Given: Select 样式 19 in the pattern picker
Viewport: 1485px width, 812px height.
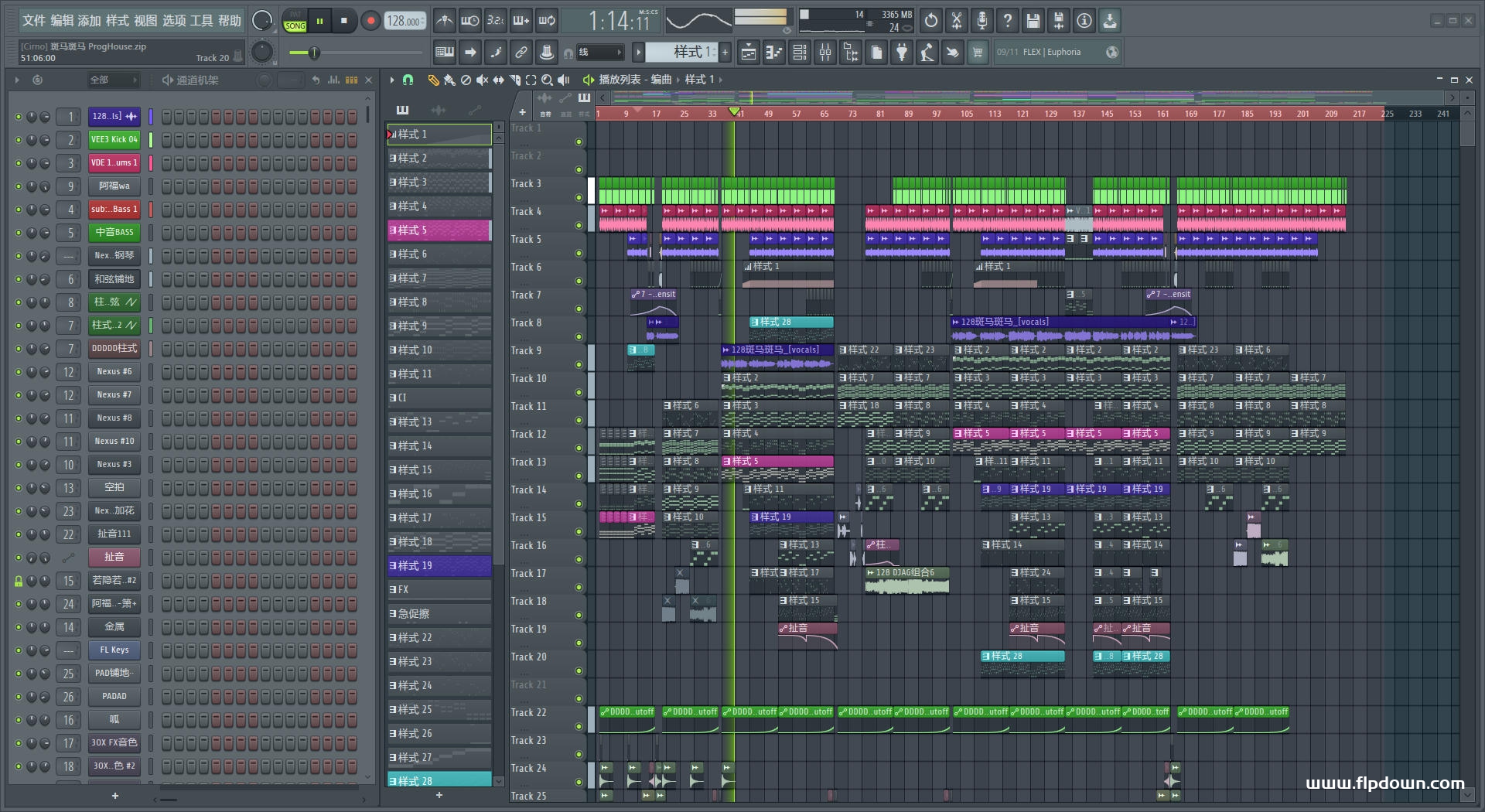Looking at the screenshot, I should click(439, 566).
